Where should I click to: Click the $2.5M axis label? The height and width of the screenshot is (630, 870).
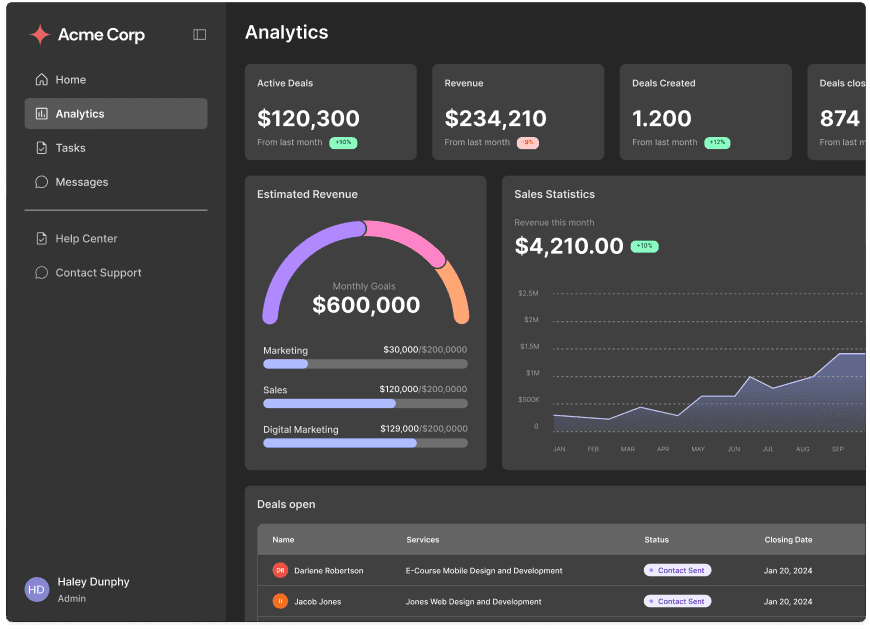pyautogui.click(x=528, y=293)
